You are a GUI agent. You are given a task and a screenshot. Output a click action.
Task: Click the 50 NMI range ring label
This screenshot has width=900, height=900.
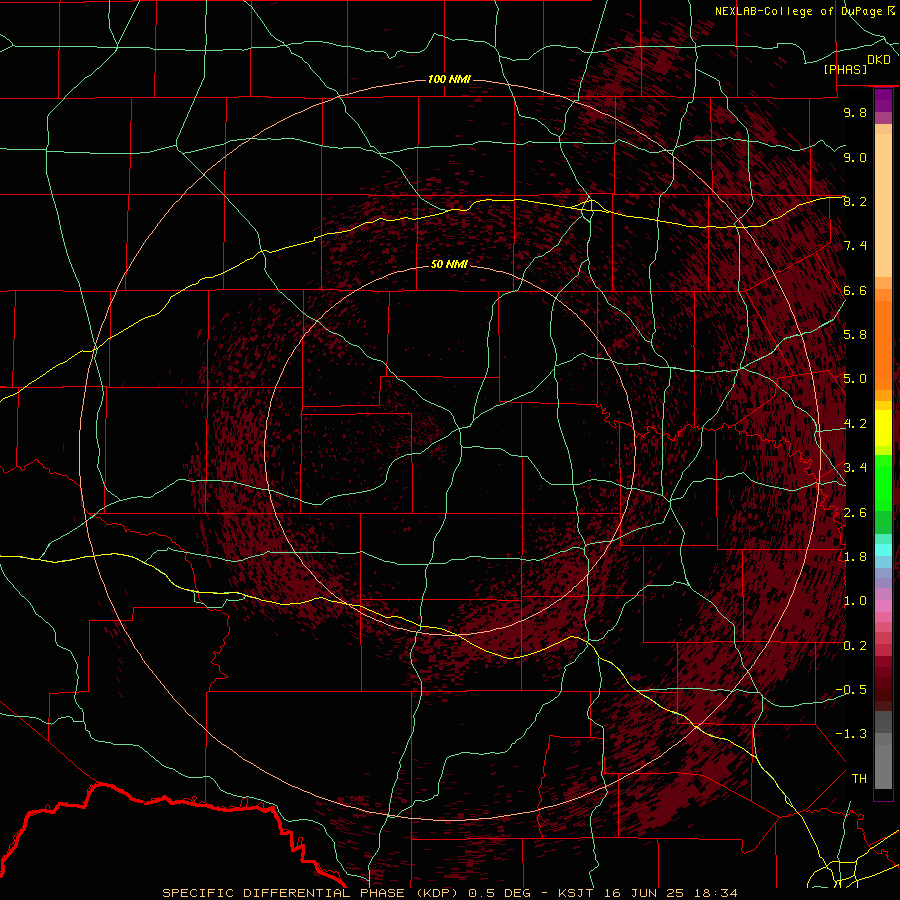[x=449, y=264]
